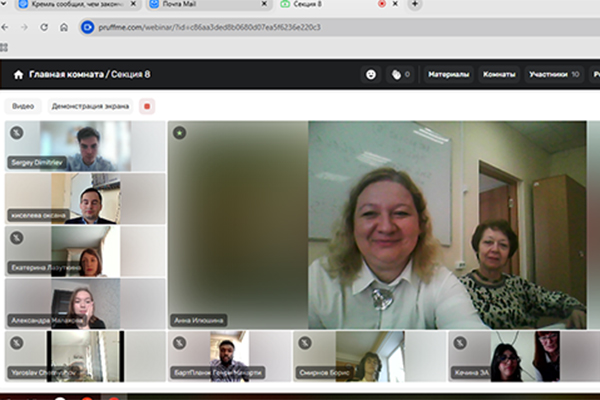Switch to the Секция 8 browser tab
Screen dimensions: 600x400
click(x=320, y=5)
